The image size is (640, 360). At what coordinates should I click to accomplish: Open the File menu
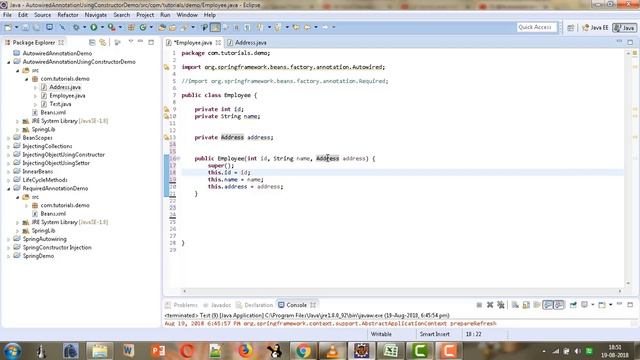pos(7,15)
